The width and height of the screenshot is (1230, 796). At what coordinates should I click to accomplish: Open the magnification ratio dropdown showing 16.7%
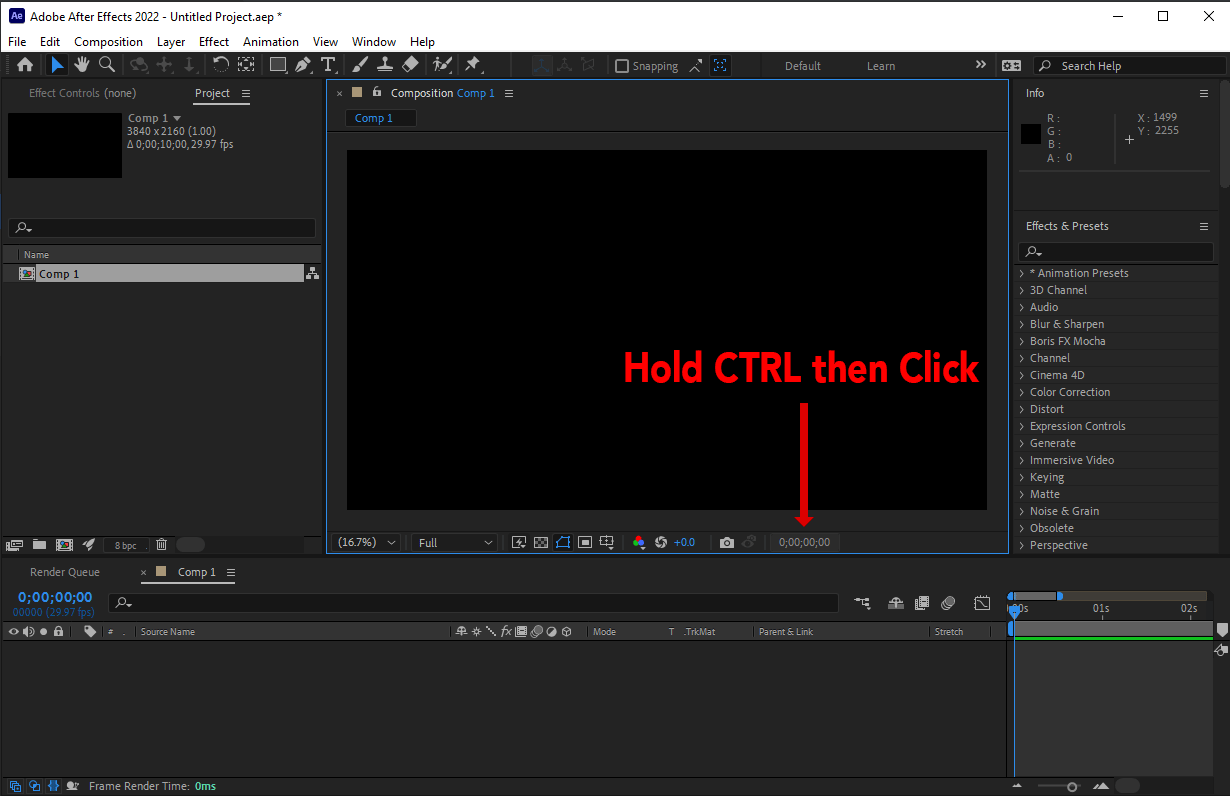click(x=365, y=541)
